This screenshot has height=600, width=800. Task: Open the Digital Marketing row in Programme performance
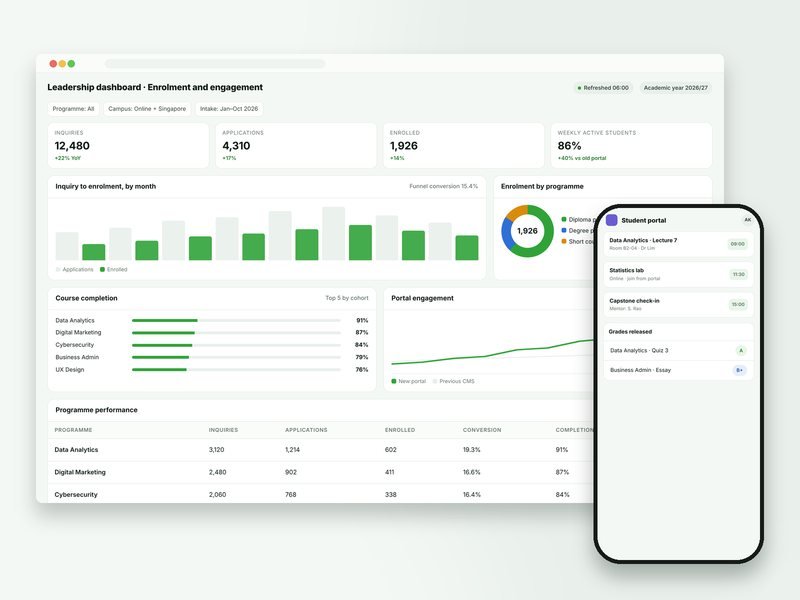pos(321,472)
